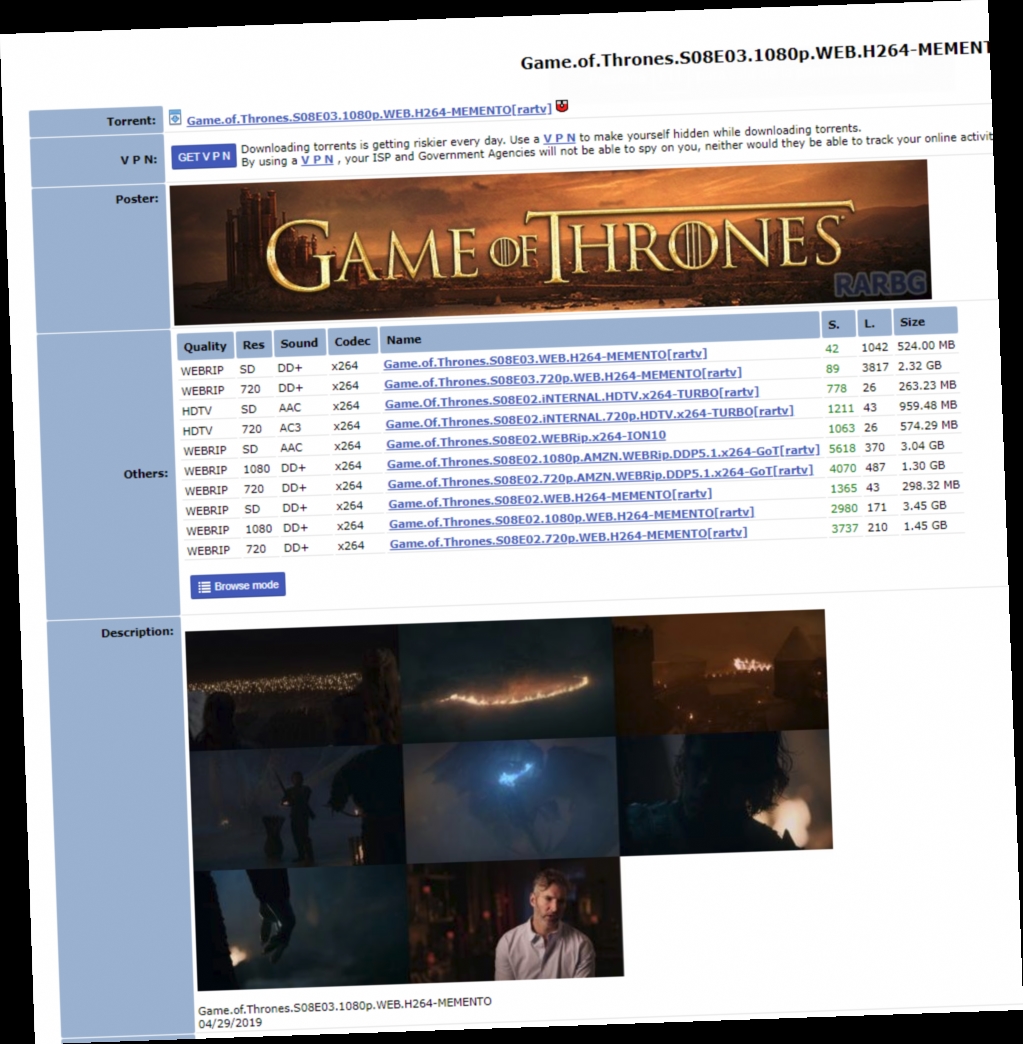
Task: Open the Game.of.Thrones.S08E03.1080p.WEB.H264-MEMENTO[rartv] torrent link
Action: pos(369,114)
